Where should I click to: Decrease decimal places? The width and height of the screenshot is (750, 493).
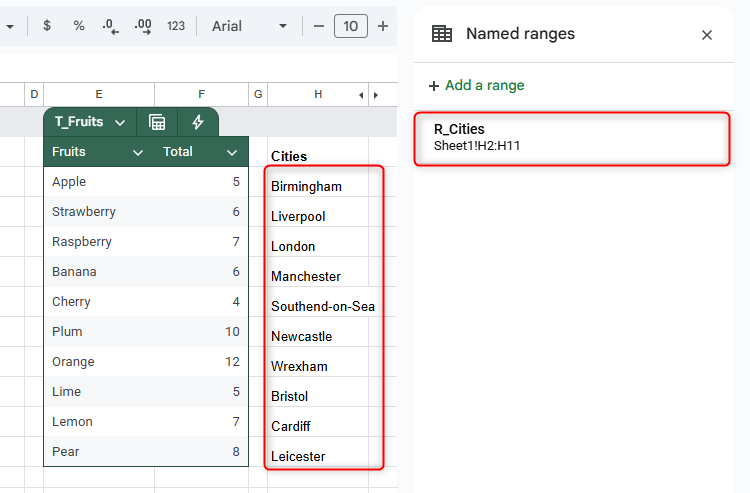tap(110, 26)
